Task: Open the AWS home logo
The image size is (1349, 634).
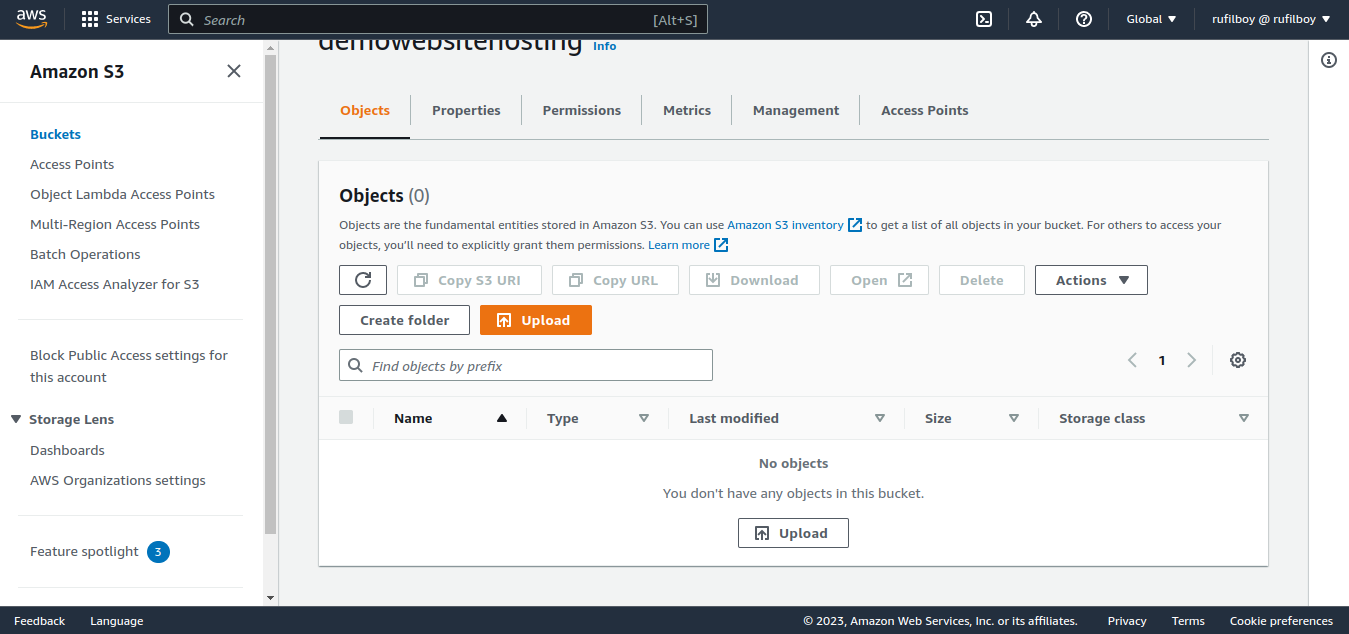Action: [x=32, y=19]
